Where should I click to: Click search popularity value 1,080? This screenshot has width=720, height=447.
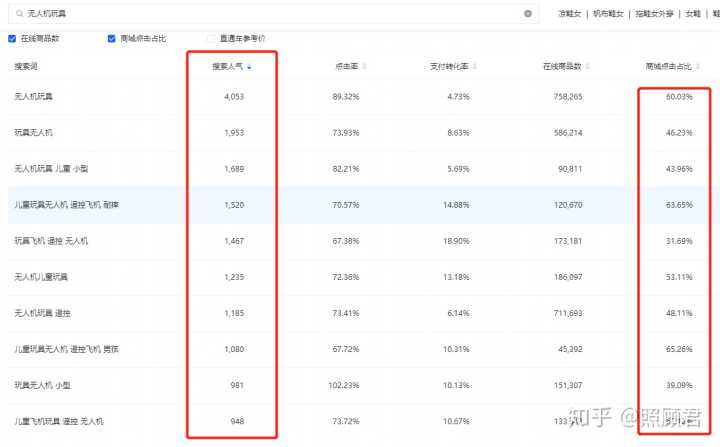(x=234, y=349)
